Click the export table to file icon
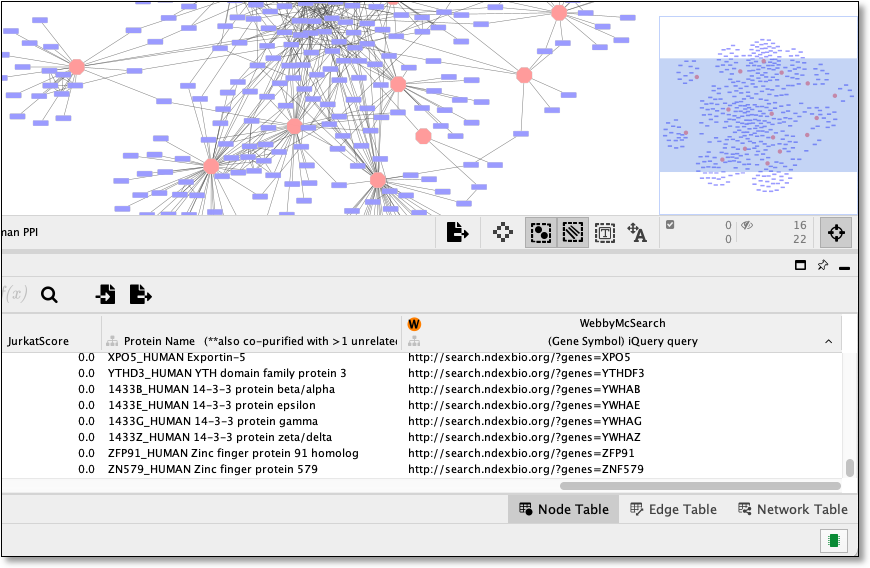Viewport: 870px width, 568px height. [x=140, y=294]
